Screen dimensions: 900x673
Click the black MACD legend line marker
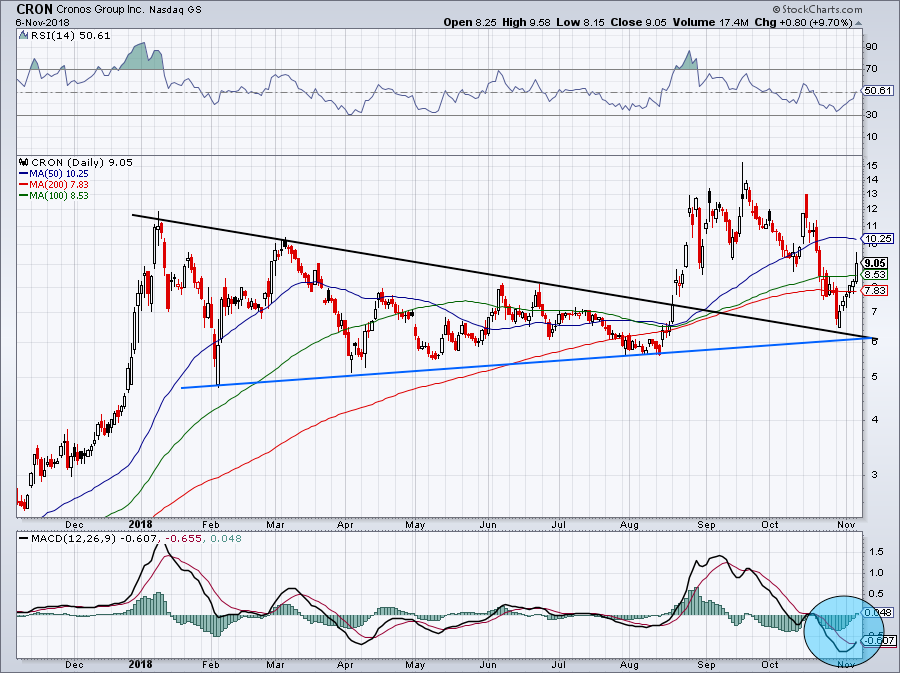pyautogui.click(x=23, y=538)
